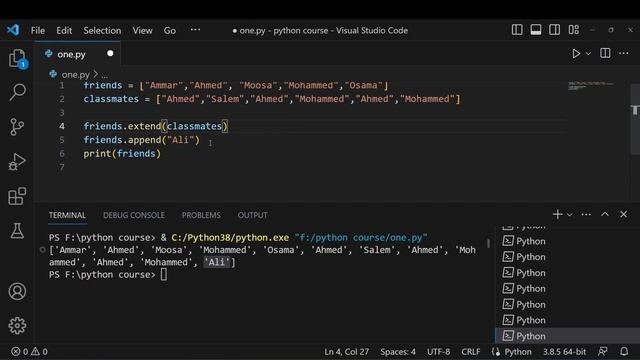Switch to the TERMINAL panel tab
The height and width of the screenshot is (360, 640).
[x=67, y=215]
